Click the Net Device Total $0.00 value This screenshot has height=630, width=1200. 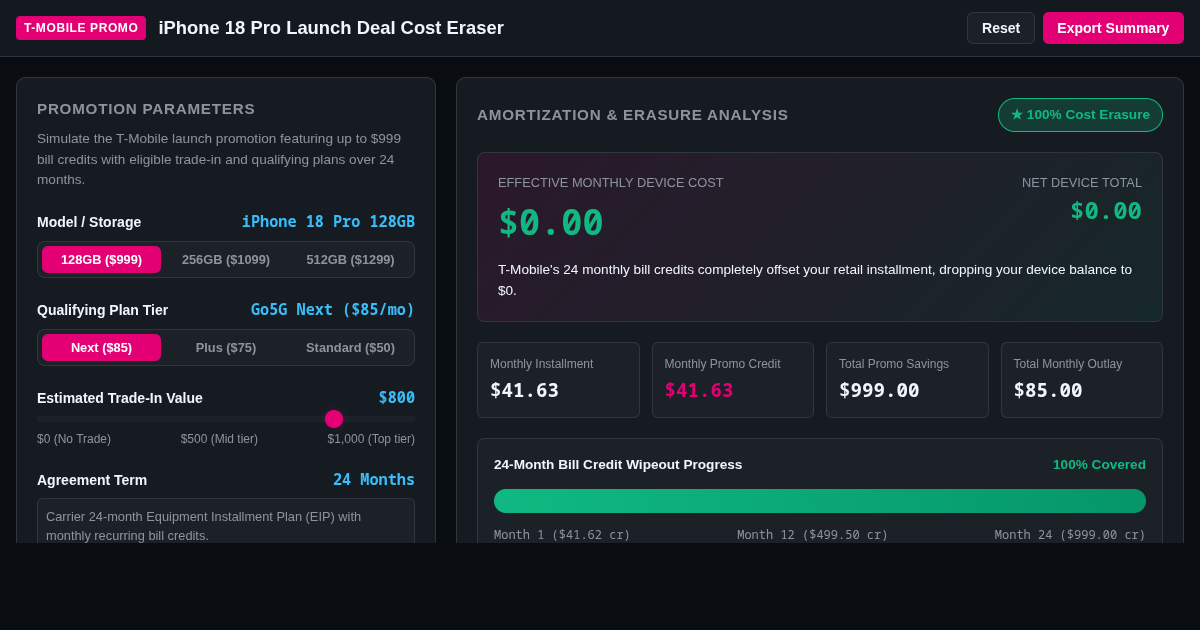coord(1106,211)
